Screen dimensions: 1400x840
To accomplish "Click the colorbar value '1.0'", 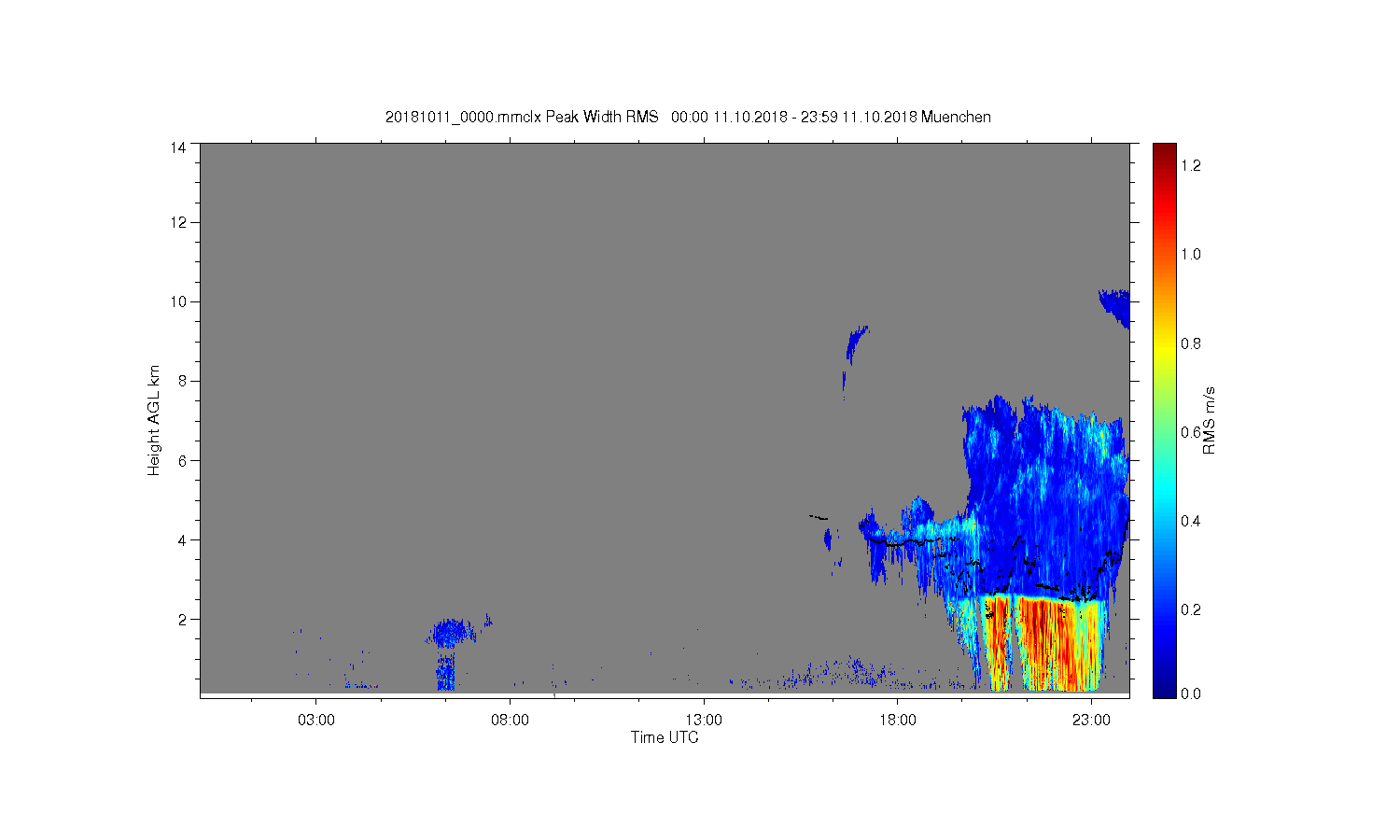I will click(1191, 254).
